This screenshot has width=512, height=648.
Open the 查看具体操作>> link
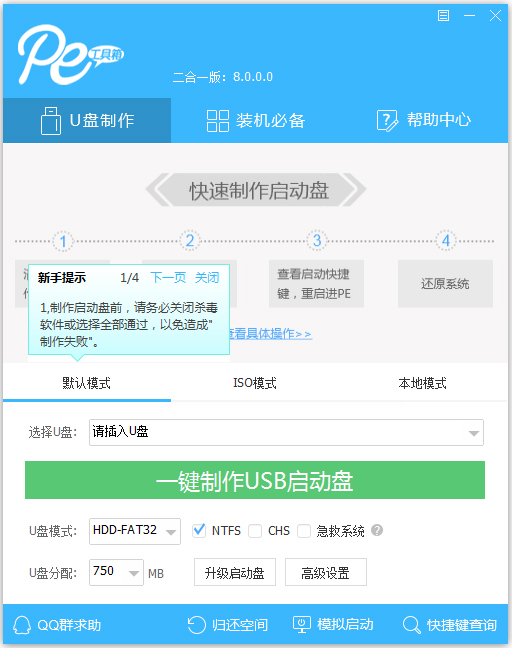[x=271, y=334]
